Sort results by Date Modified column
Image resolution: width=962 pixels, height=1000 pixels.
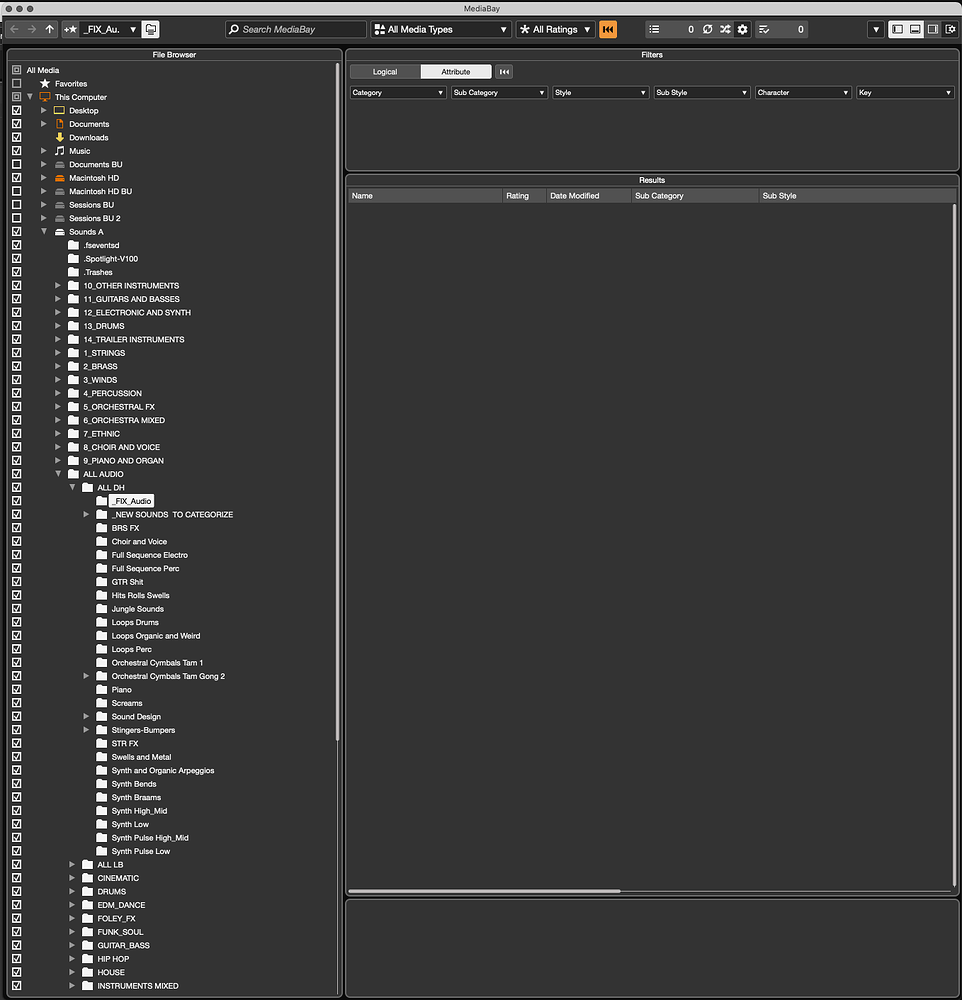588,195
